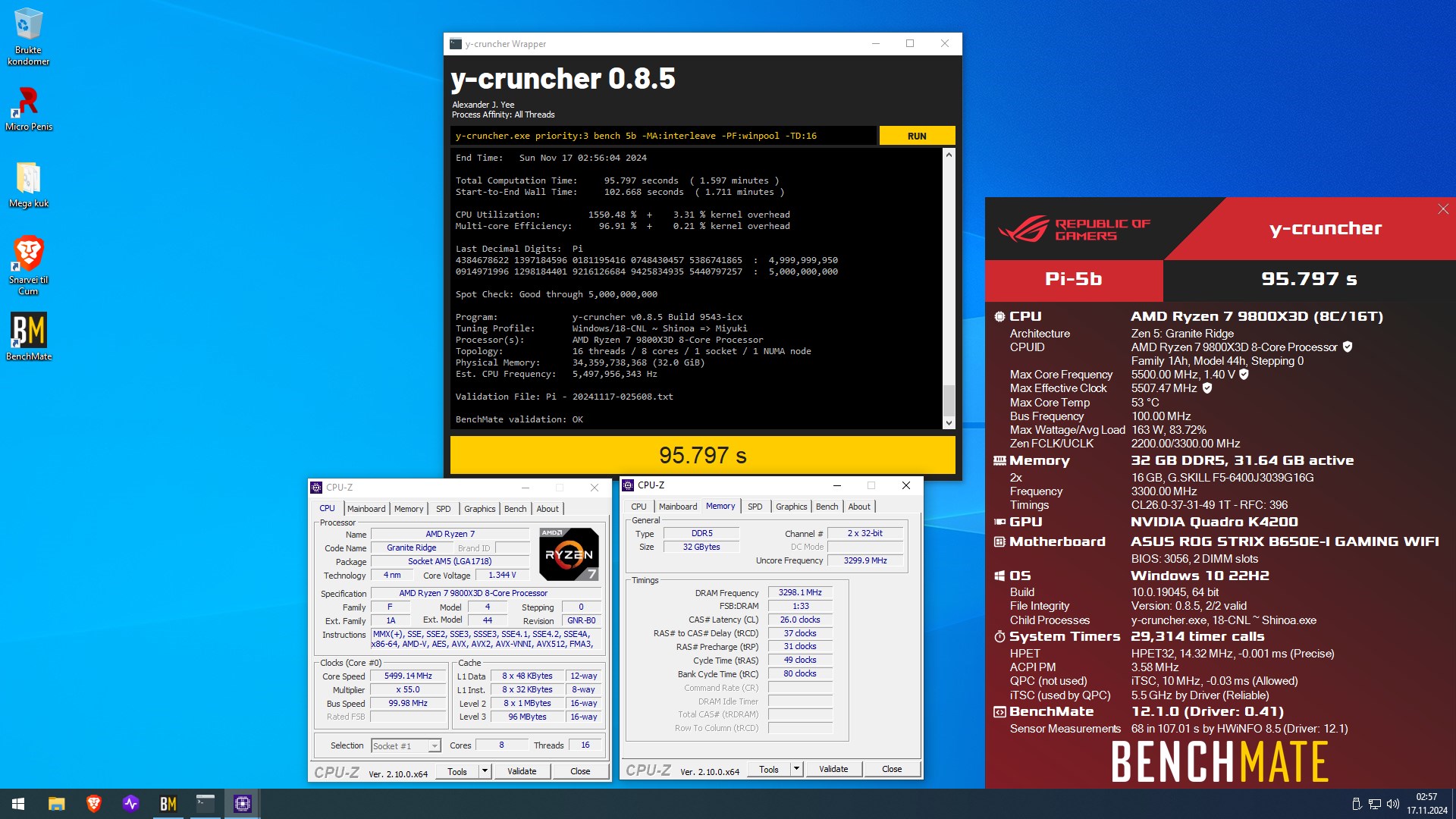Viewport: 1456px width, 819px height.
Task: Open File Explorer from the taskbar
Action: [56, 804]
